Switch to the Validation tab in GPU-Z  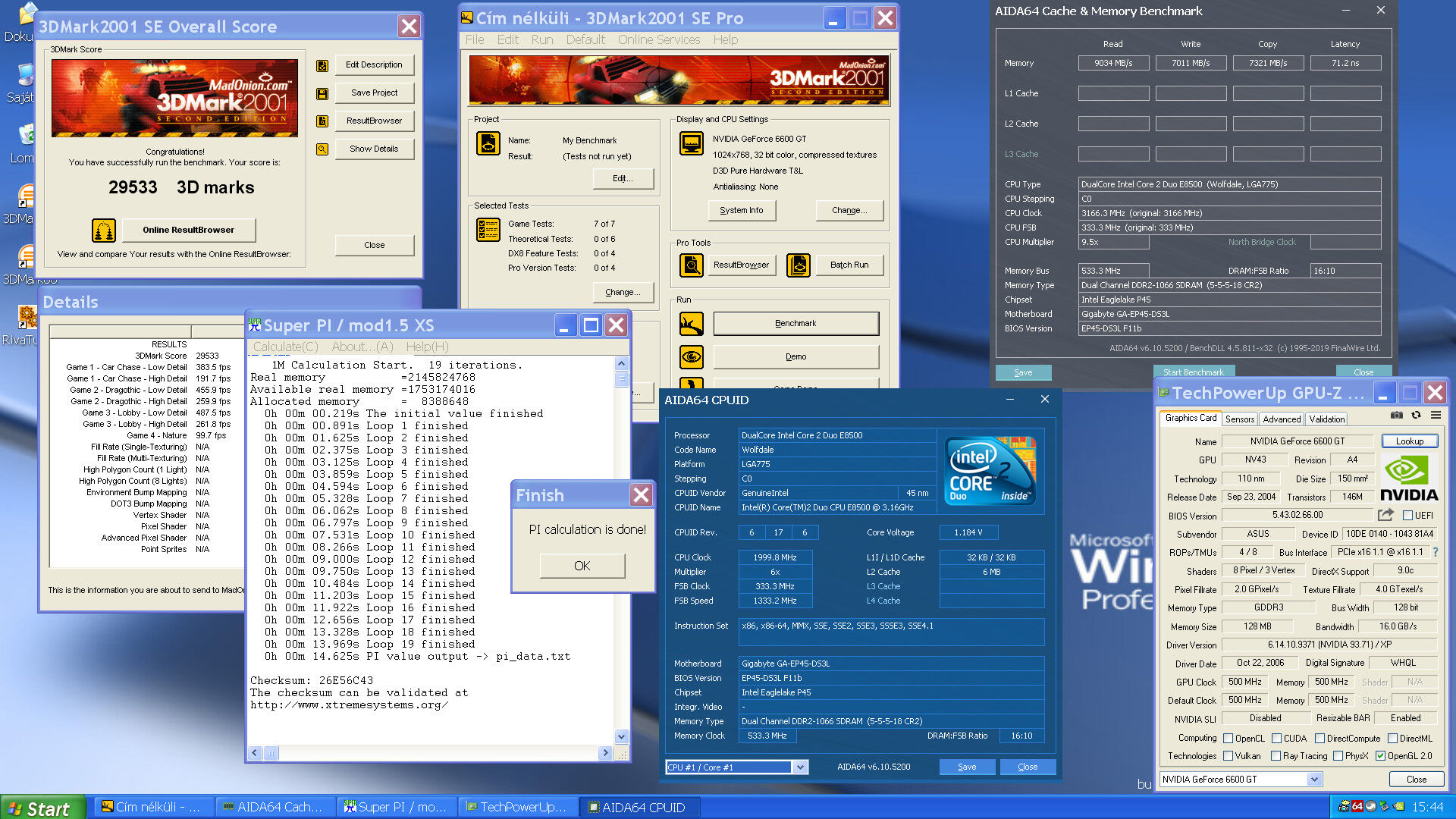[x=1326, y=419]
